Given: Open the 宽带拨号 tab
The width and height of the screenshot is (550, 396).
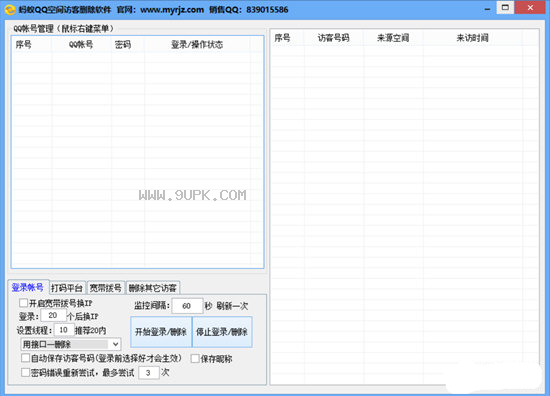Looking at the screenshot, I should 105,288.
